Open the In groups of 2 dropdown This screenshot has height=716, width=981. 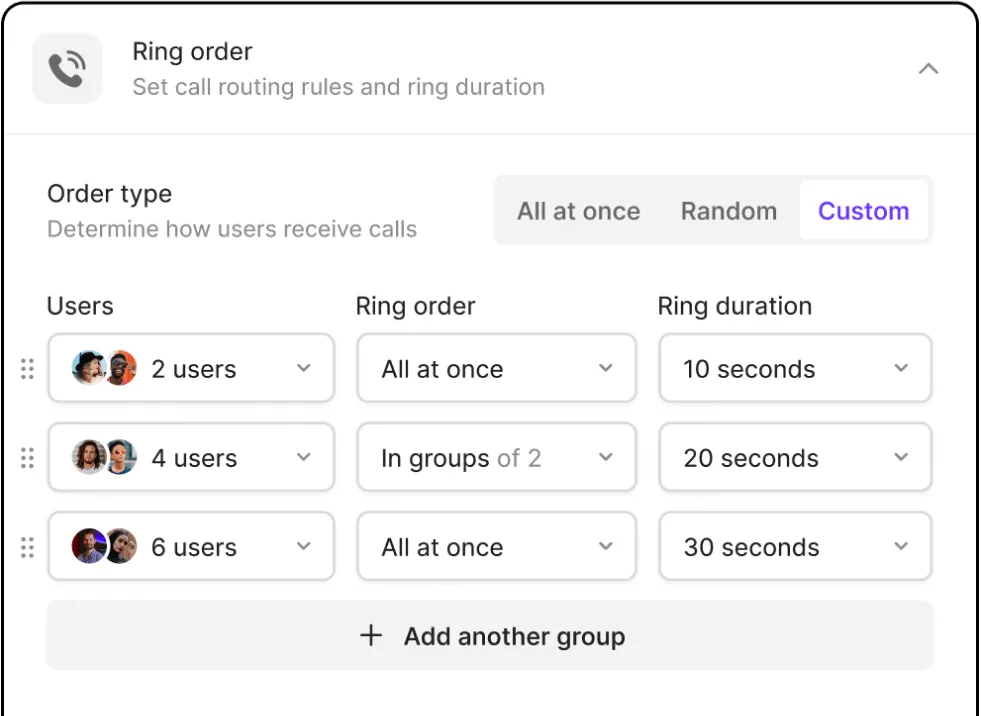coord(496,458)
